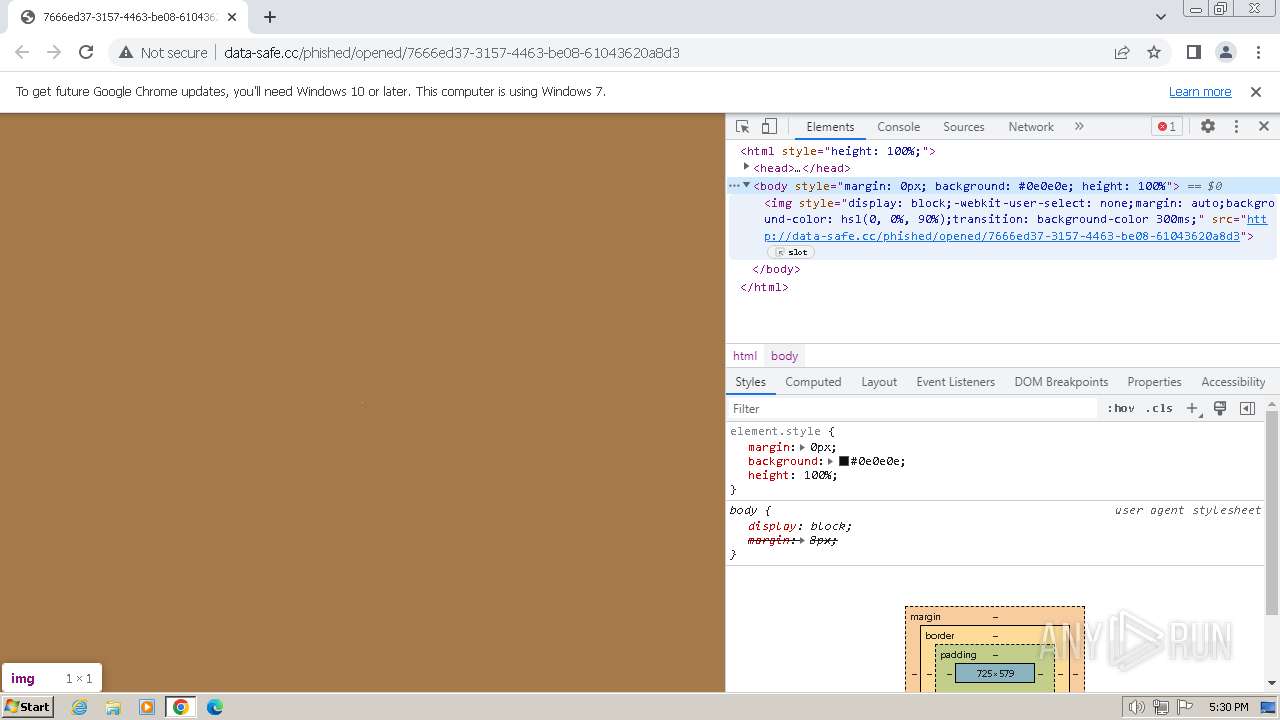Launch Internet Explorer from the taskbar
The width and height of the screenshot is (1280, 720).
click(79, 707)
